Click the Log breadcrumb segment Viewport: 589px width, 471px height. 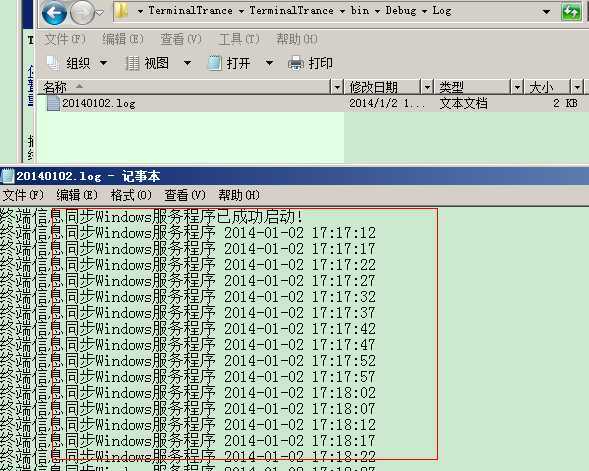tap(442, 11)
